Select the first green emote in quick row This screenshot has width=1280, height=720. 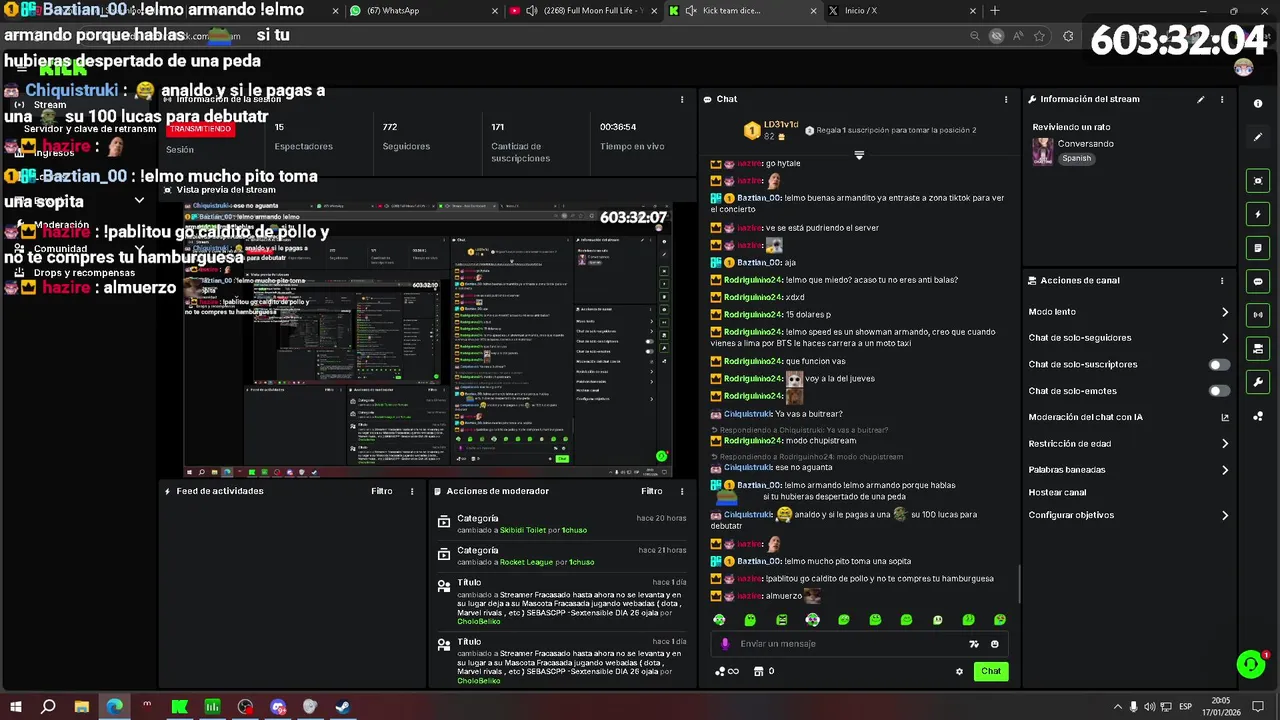(719, 620)
